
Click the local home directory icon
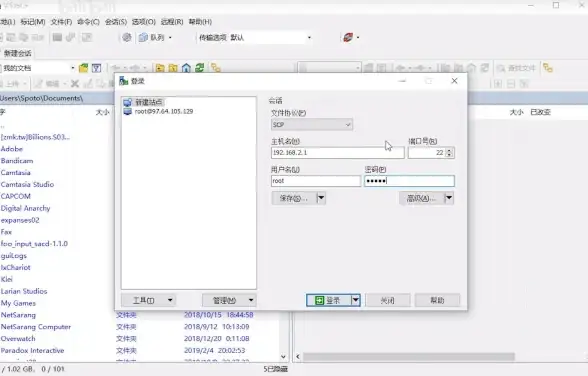[x=186, y=68]
